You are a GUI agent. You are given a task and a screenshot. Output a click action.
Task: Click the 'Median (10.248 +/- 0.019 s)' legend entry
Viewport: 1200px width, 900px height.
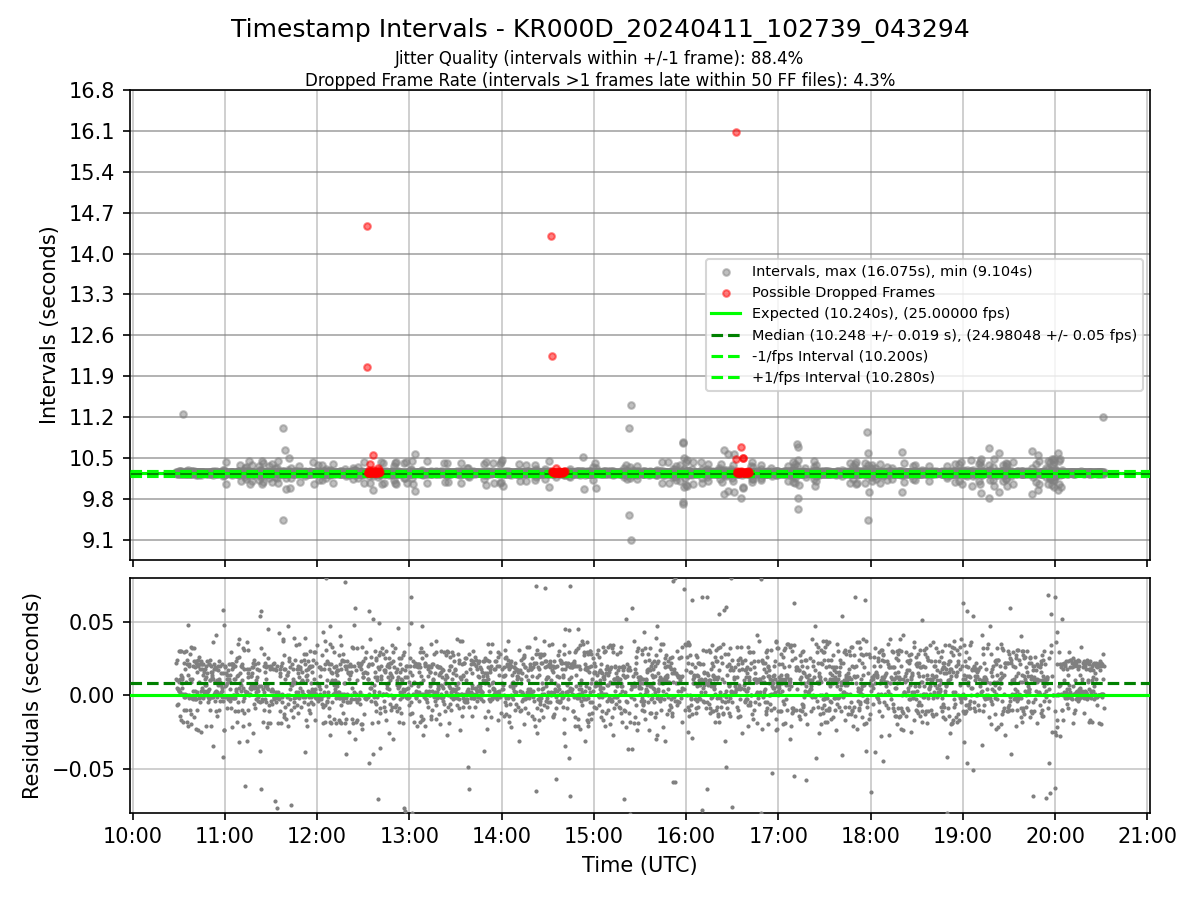tap(944, 335)
